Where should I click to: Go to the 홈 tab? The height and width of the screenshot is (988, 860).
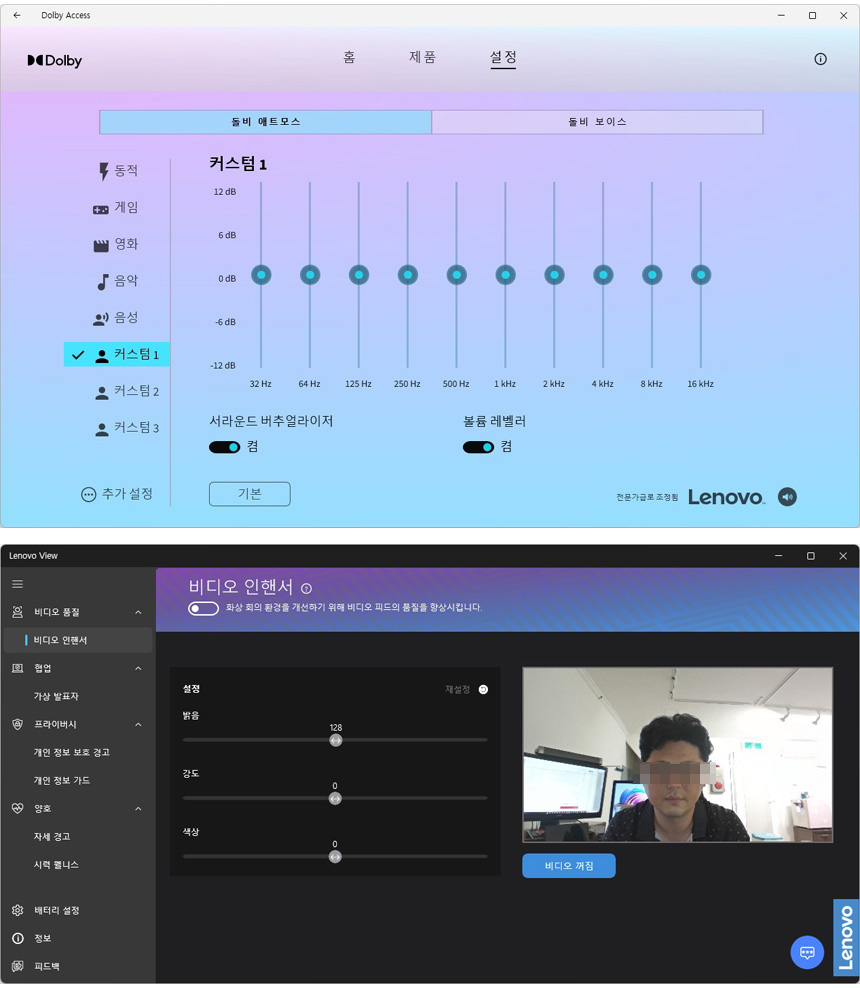click(x=349, y=57)
